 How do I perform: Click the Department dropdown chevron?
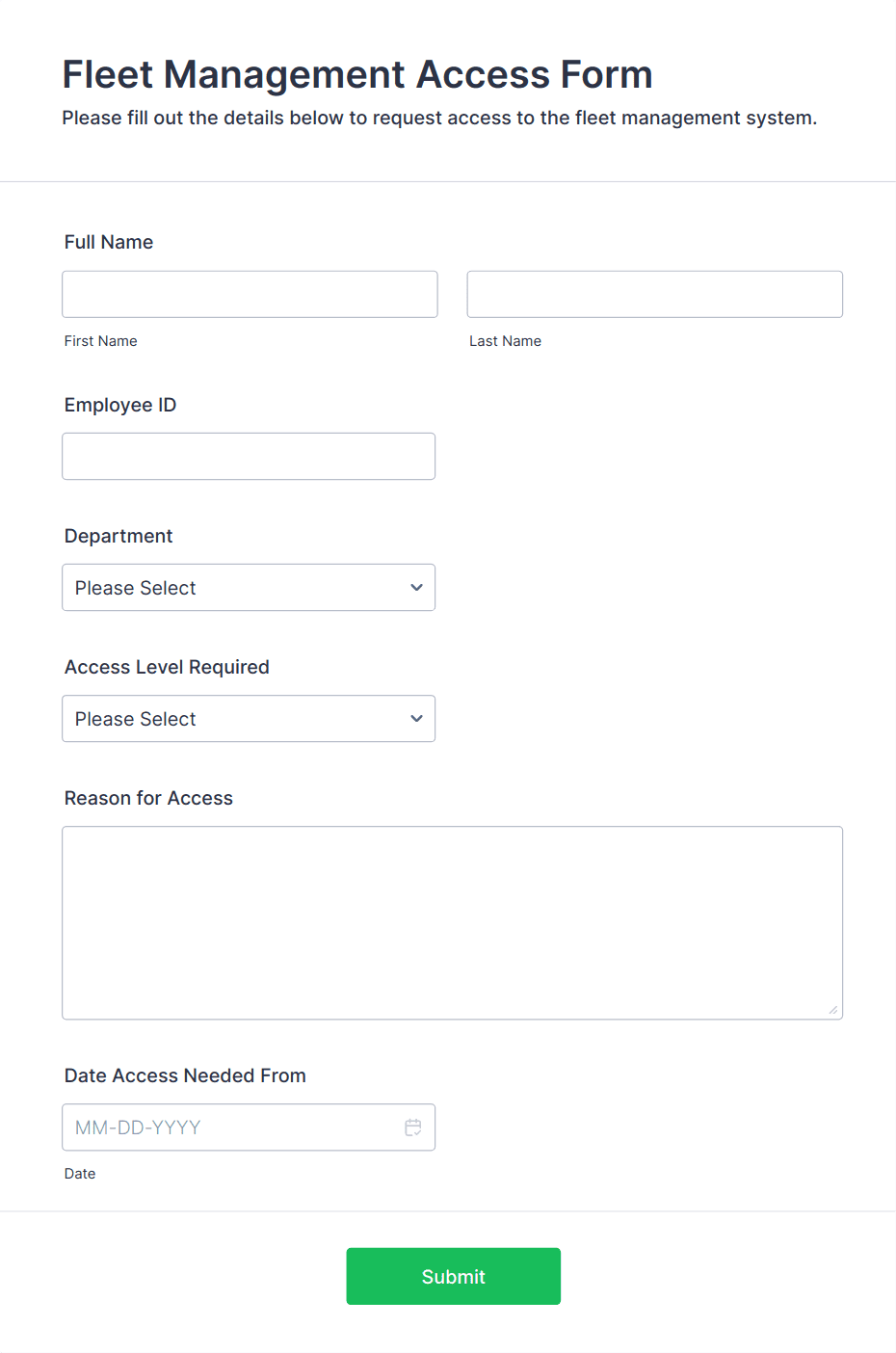point(416,587)
